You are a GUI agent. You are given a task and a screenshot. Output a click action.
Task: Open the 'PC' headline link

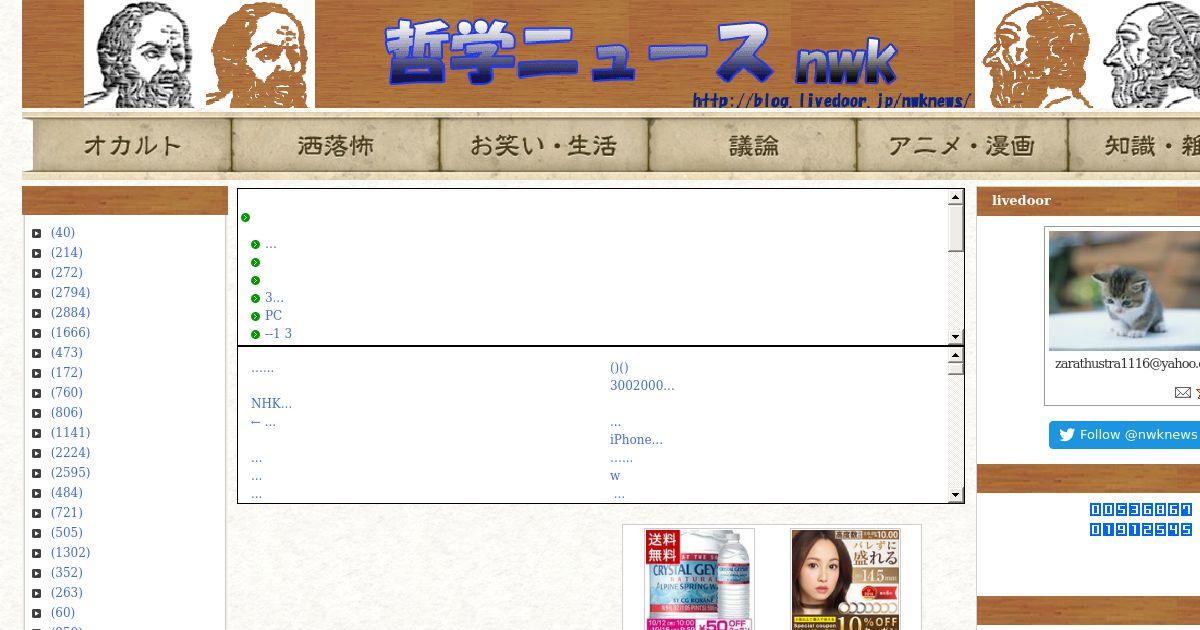[x=273, y=316]
